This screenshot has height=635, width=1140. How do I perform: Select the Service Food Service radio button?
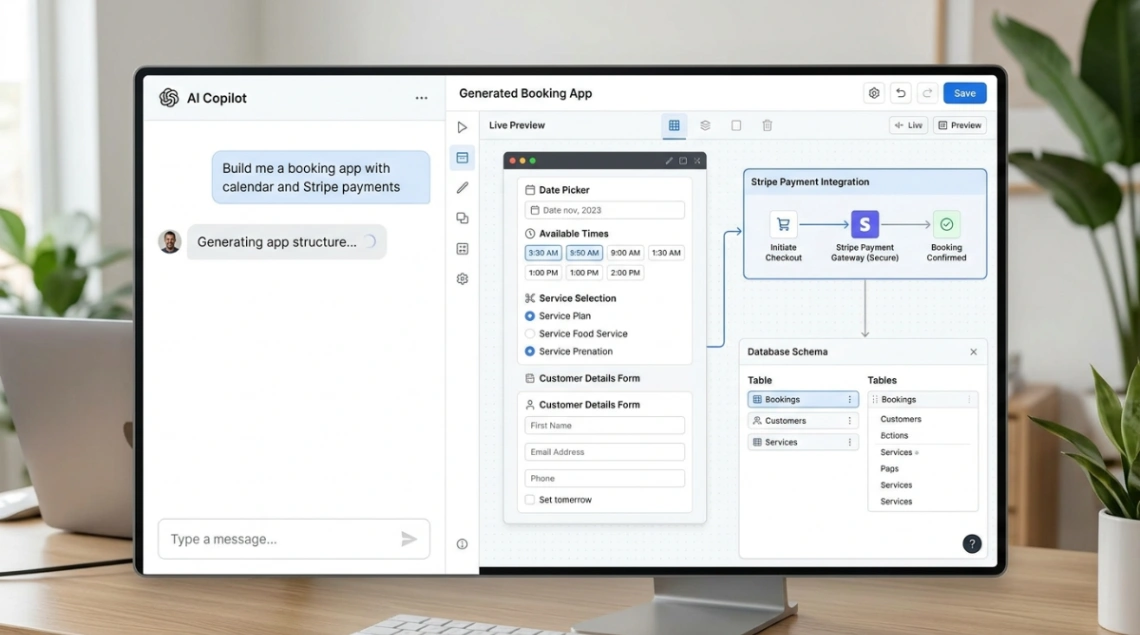tap(529, 334)
